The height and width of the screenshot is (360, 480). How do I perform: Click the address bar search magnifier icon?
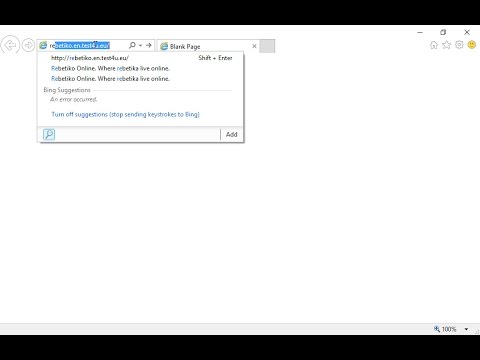[x=132, y=45]
